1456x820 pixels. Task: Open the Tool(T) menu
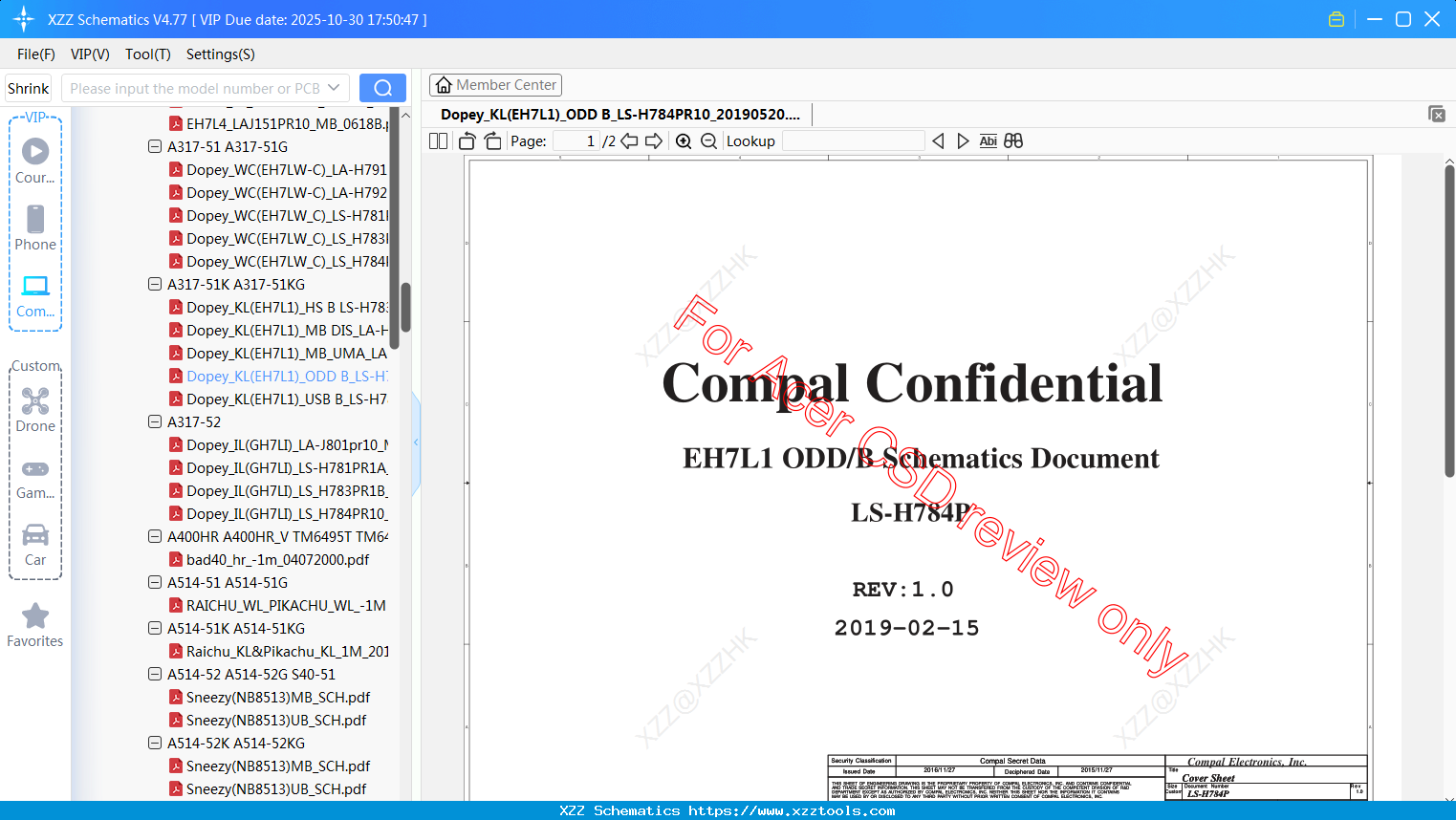click(x=148, y=54)
